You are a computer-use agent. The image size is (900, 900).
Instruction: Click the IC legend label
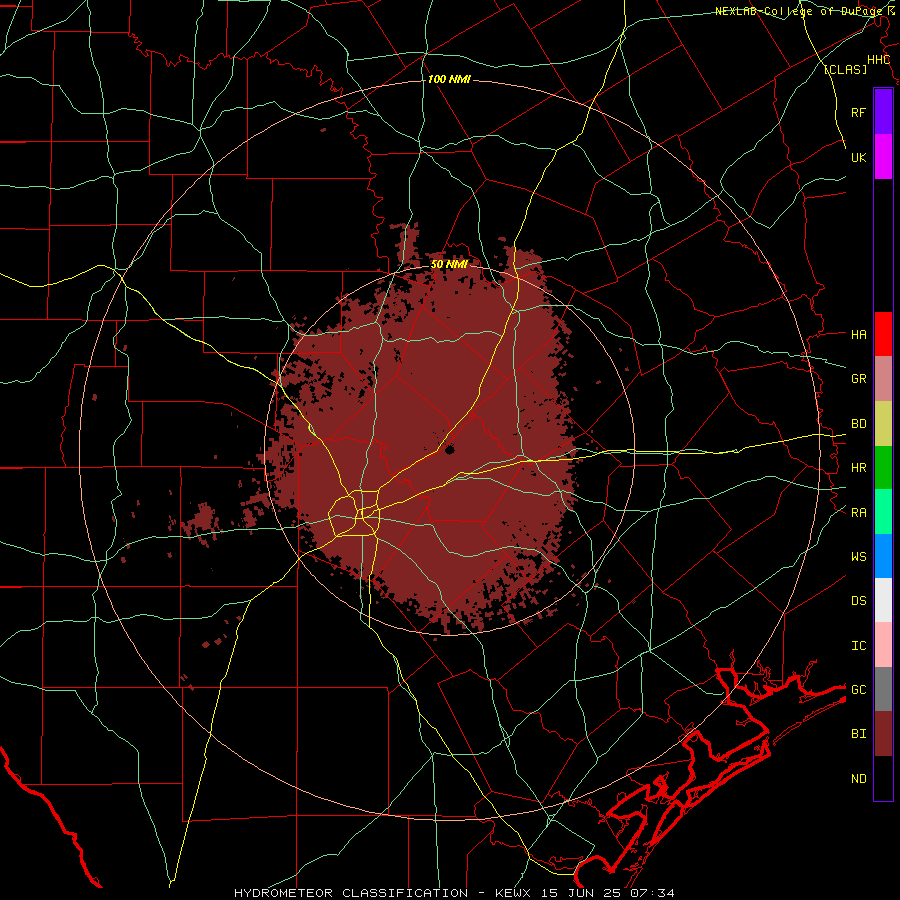coord(858,646)
